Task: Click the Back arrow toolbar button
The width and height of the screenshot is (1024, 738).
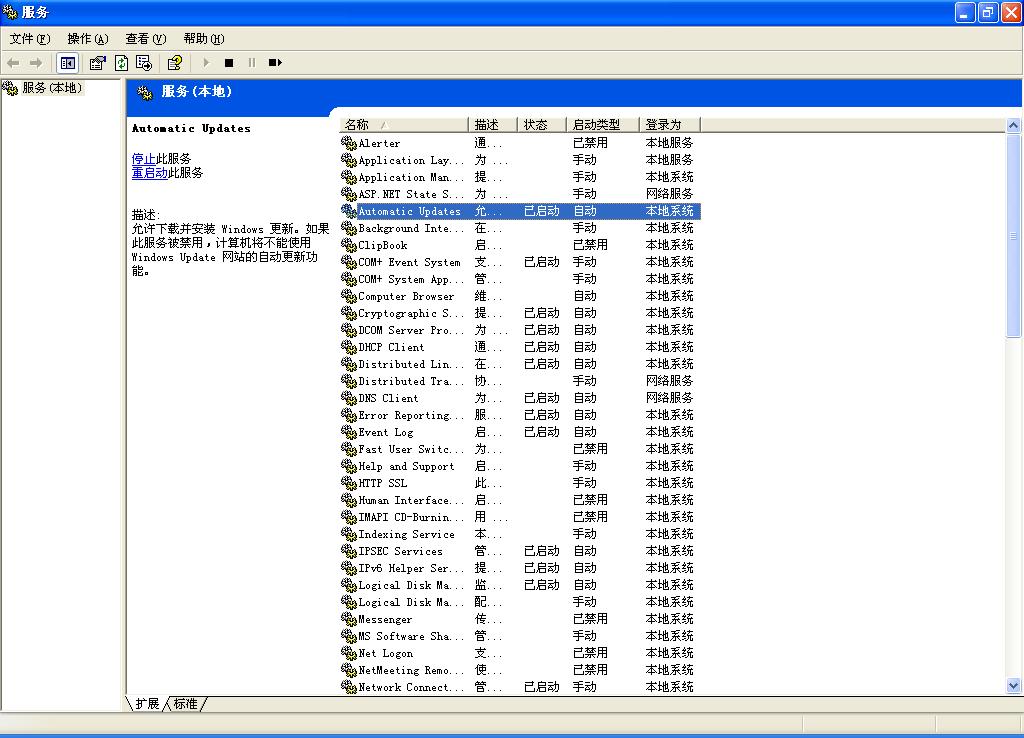Action: click(x=13, y=63)
